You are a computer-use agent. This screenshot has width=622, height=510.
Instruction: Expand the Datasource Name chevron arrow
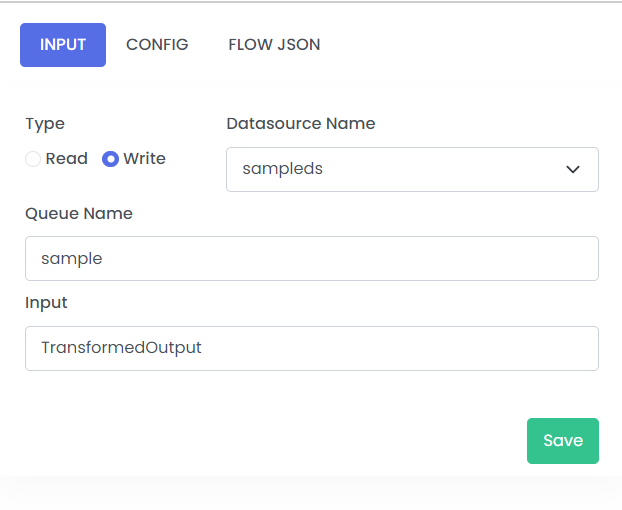[573, 169]
